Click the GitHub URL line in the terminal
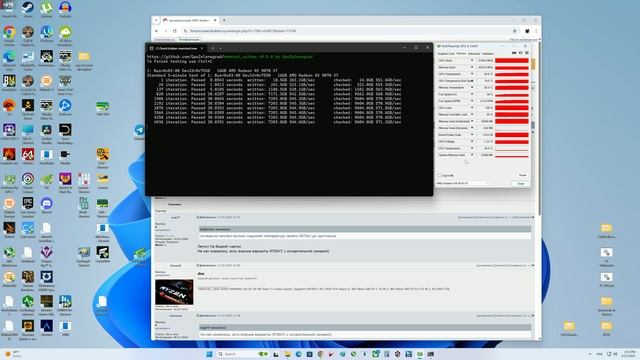The image size is (640, 360). point(230,57)
